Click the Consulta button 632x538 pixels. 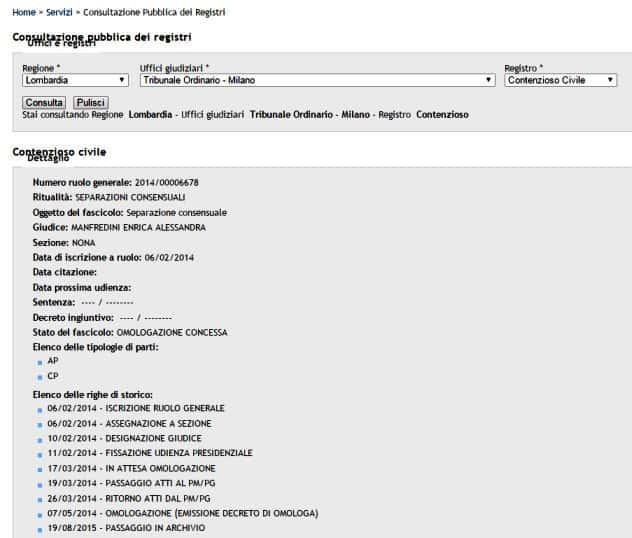tap(44, 103)
